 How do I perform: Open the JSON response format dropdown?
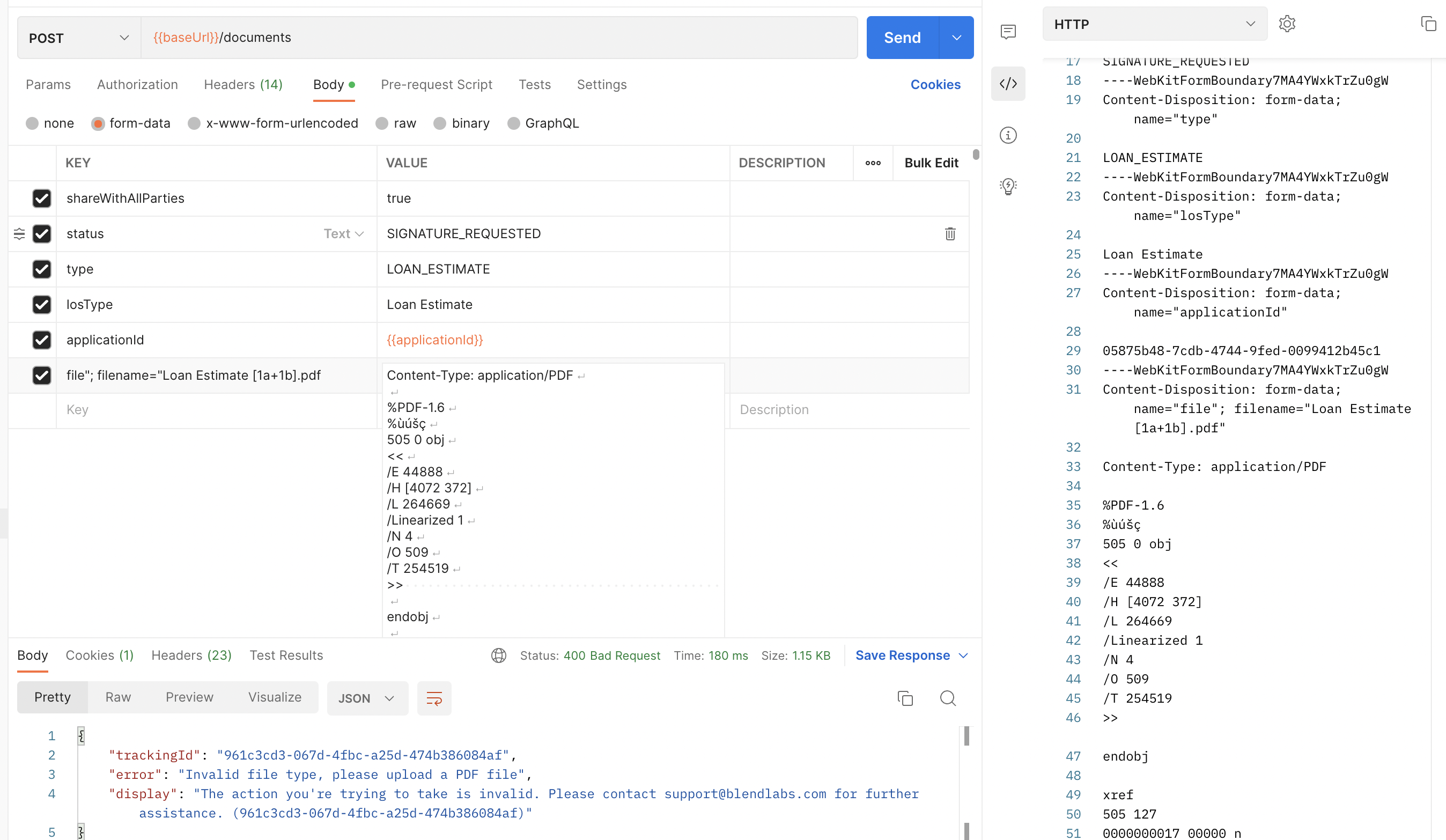pyautogui.click(x=367, y=698)
